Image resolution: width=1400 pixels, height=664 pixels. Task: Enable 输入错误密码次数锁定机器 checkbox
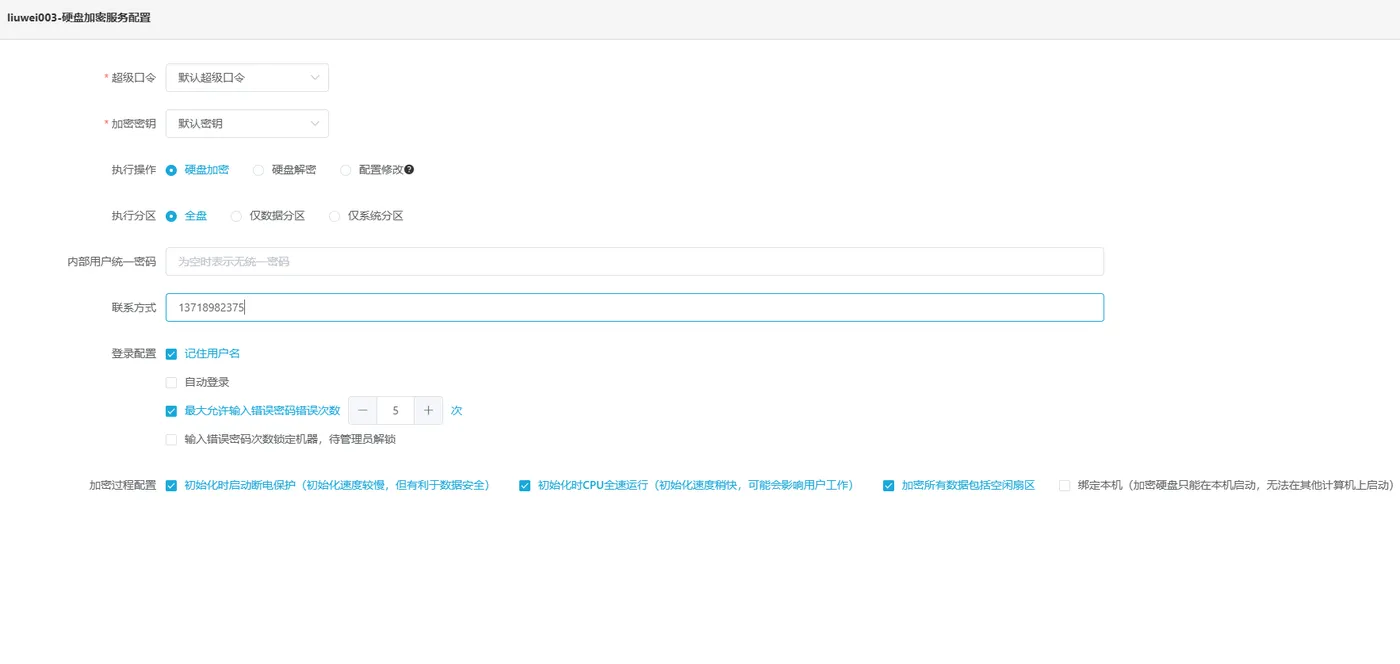171,439
